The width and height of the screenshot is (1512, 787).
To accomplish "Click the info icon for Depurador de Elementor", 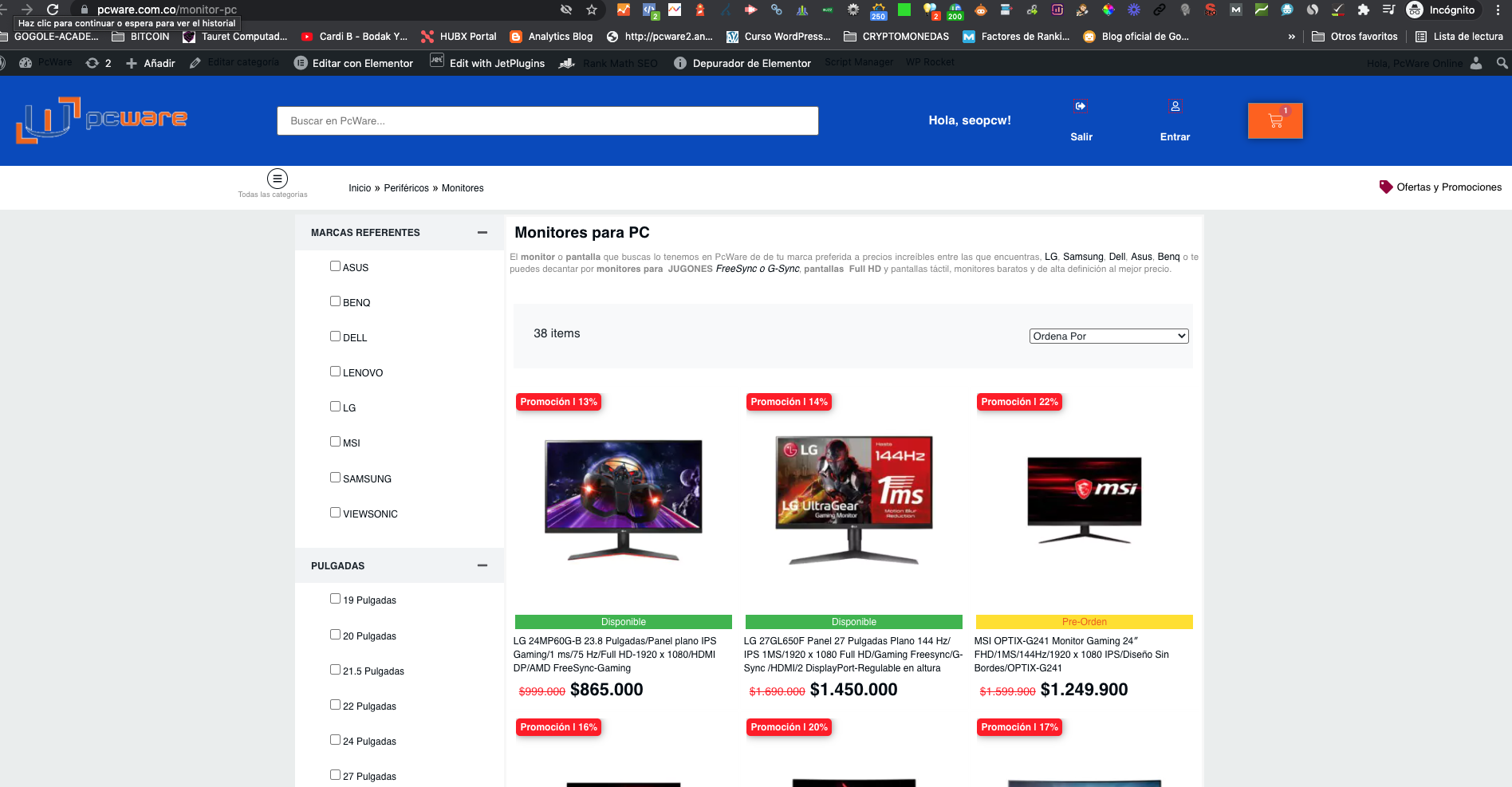I will [x=680, y=63].
